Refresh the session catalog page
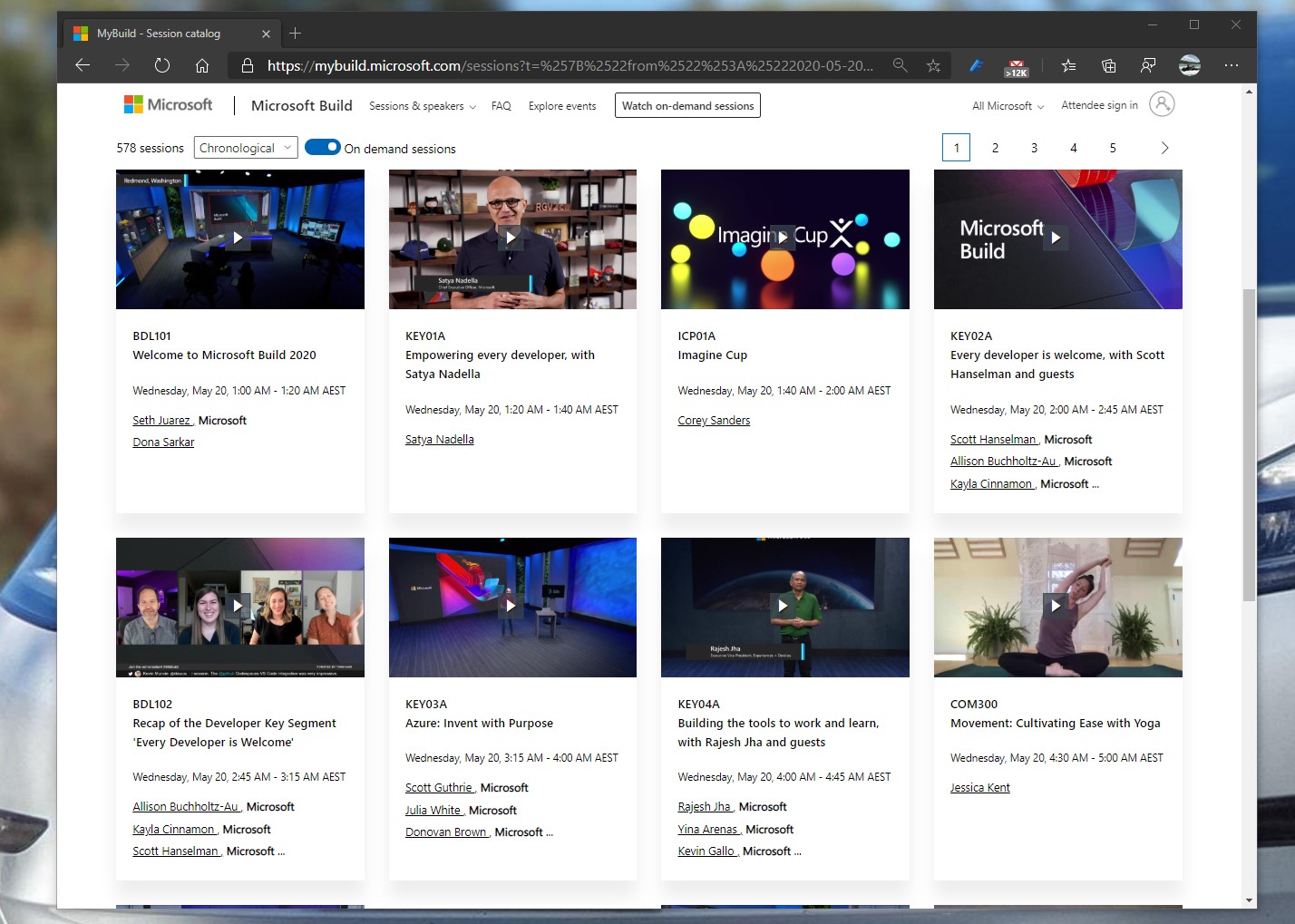The height and width of the screenshot is (924, 1295). click(161, 65)
